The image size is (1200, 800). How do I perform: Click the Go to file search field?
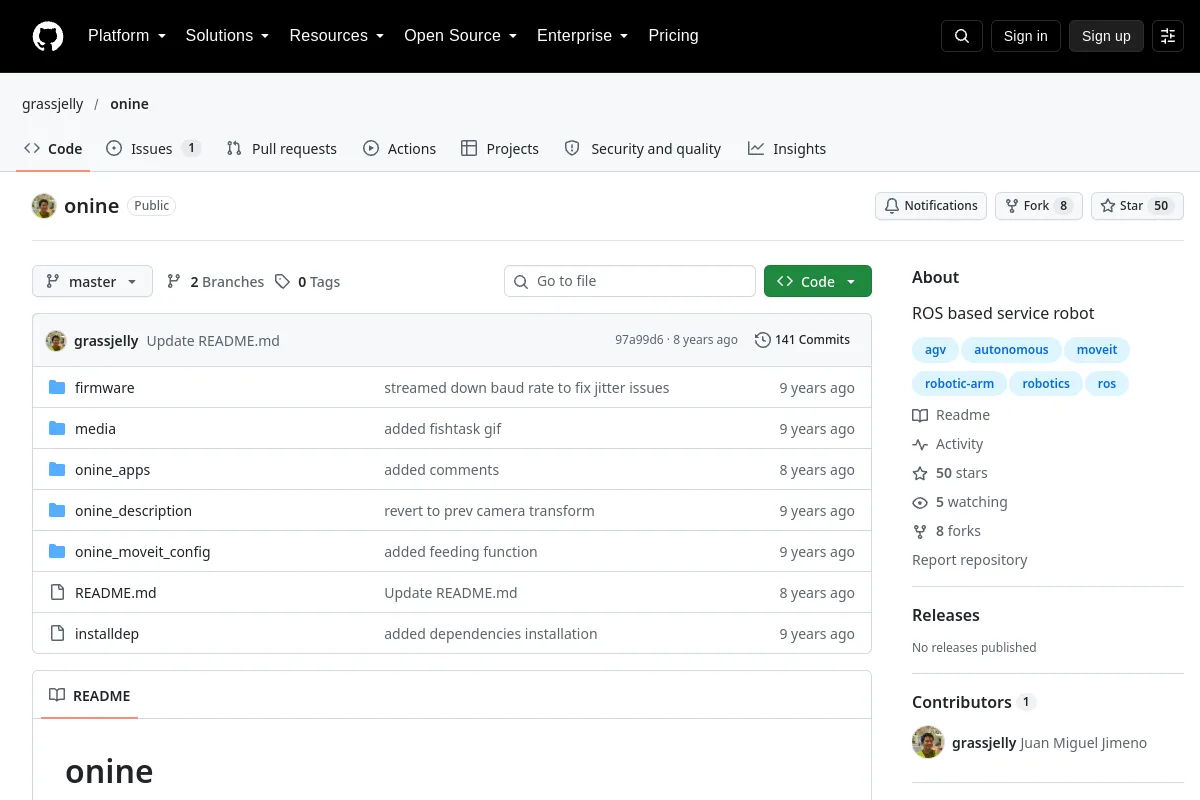tap(630, 282)
